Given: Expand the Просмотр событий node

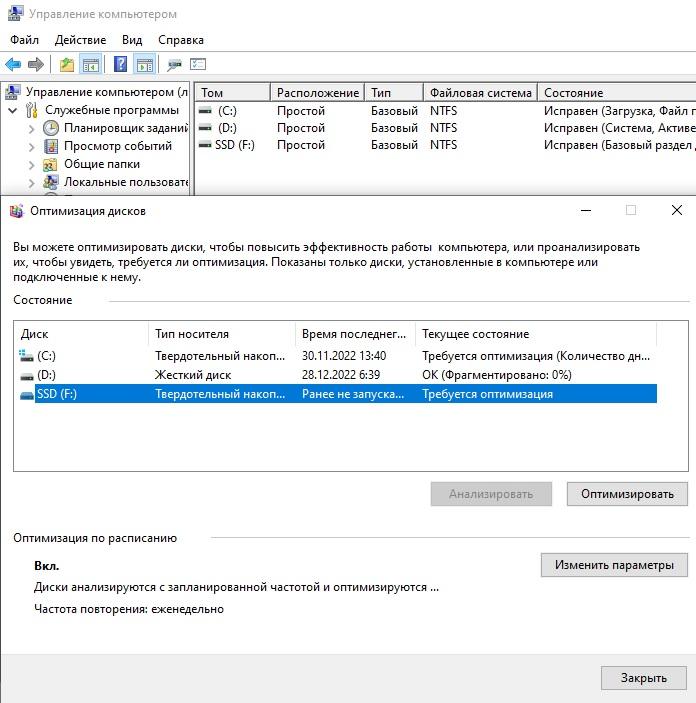Looking at the screenshot, I should point(31,147).
